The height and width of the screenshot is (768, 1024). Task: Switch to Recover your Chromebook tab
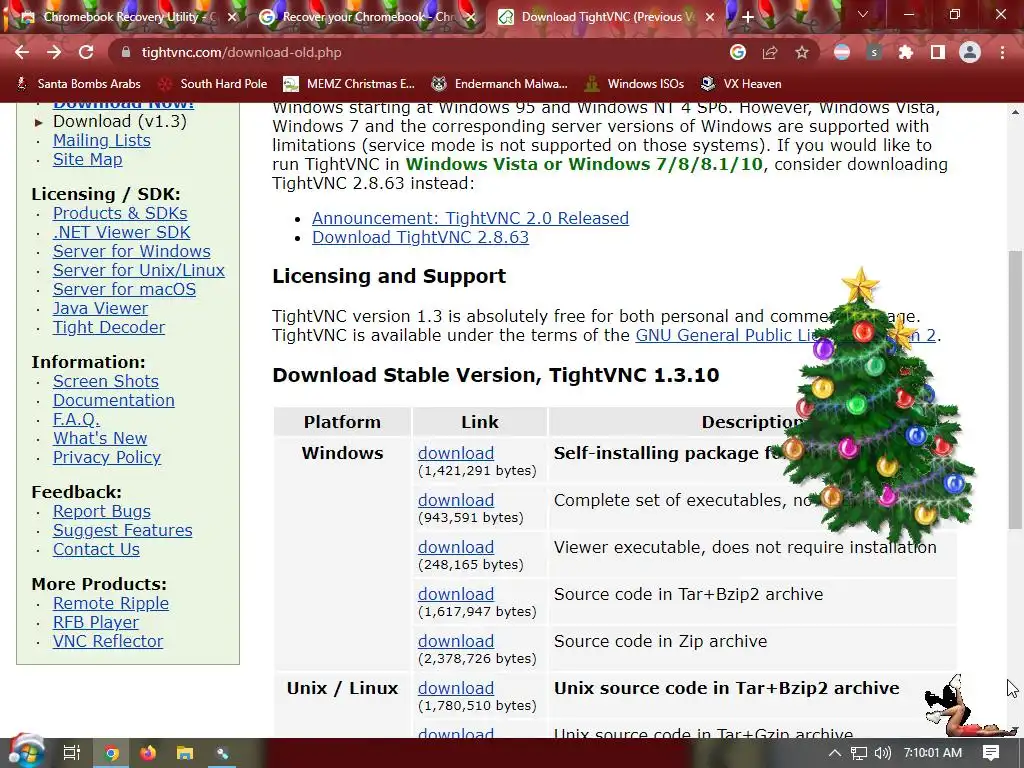(366, 17)
